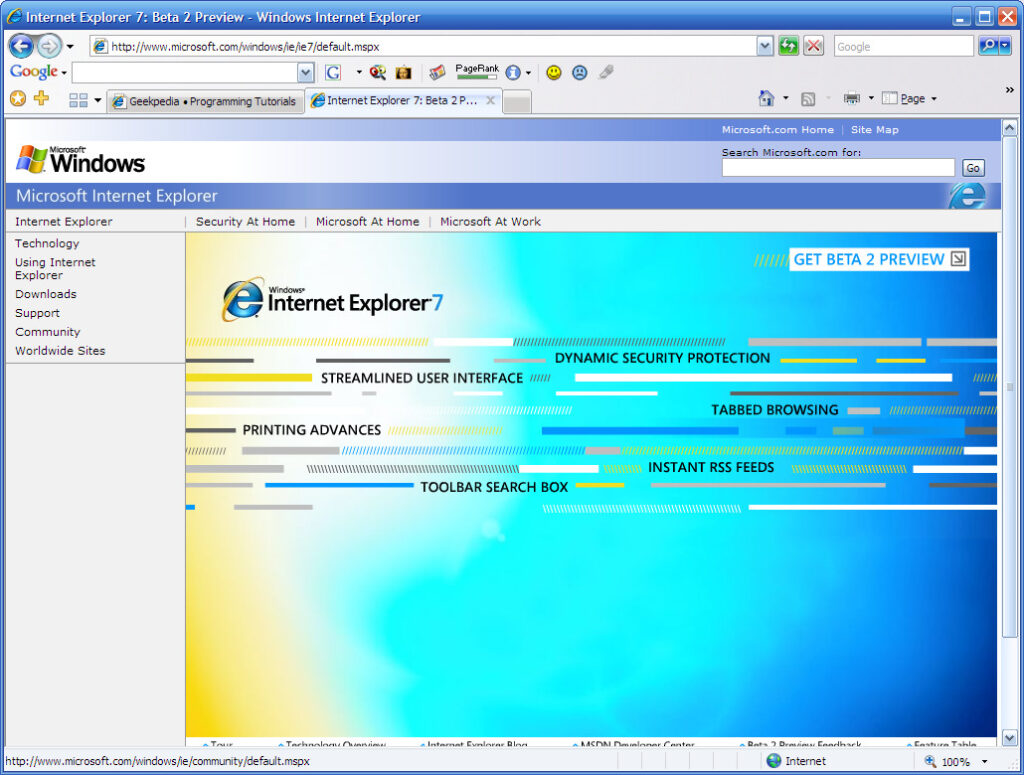Open the Community sidebar link
The image size is (1024, 775).
[x=48, y=332]
